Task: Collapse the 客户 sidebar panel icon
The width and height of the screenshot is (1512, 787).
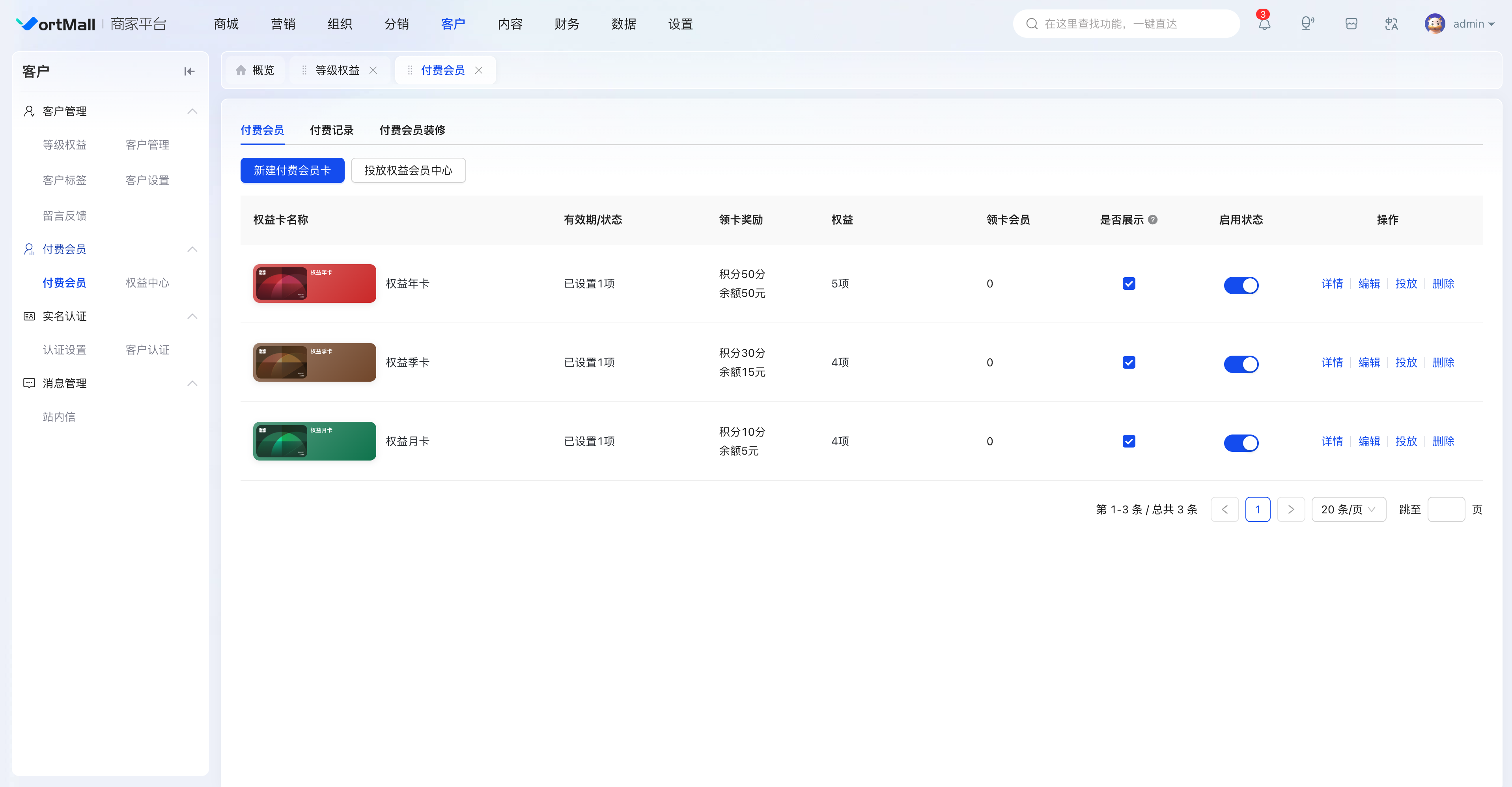Action: click(x=189, y=71)
